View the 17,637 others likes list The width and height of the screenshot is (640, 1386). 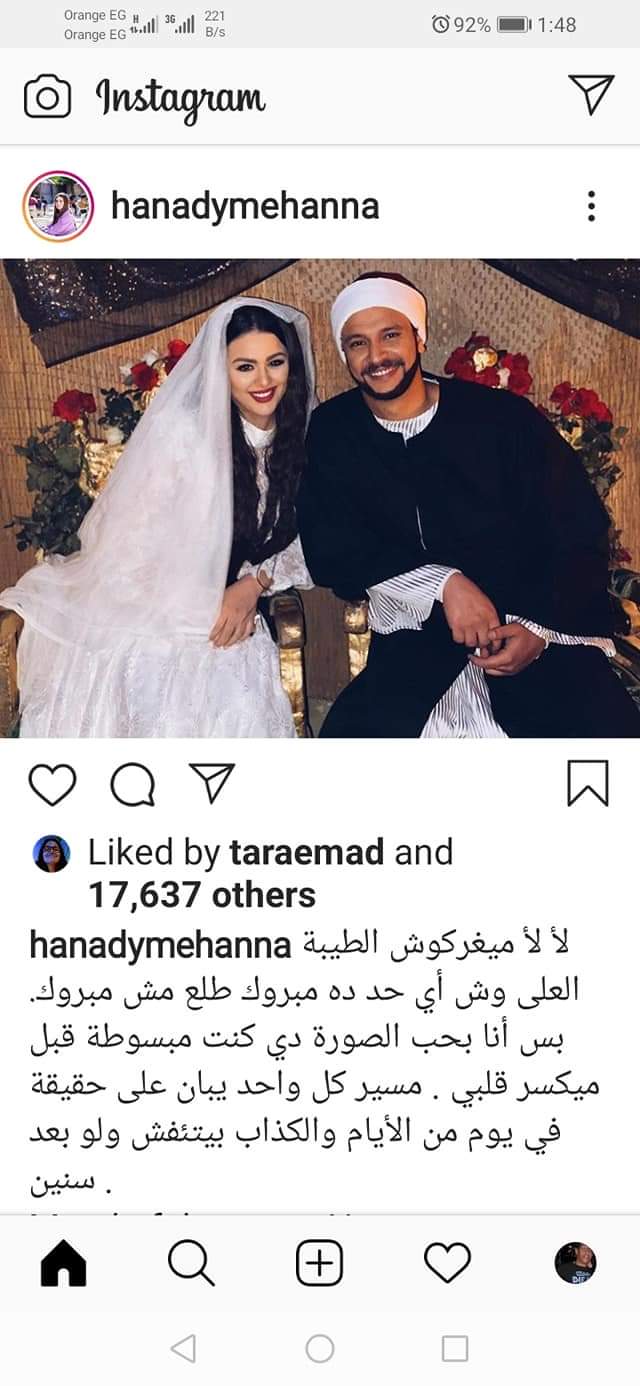click(202, 895)
